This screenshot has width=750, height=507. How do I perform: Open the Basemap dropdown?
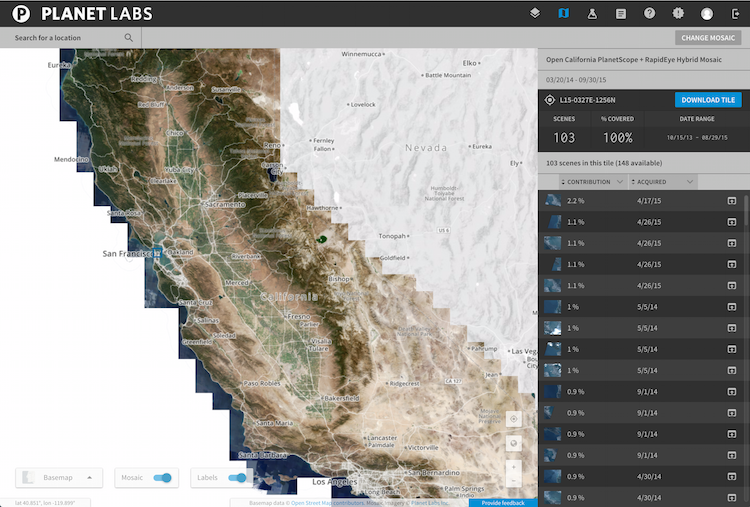tap(59, 477)
